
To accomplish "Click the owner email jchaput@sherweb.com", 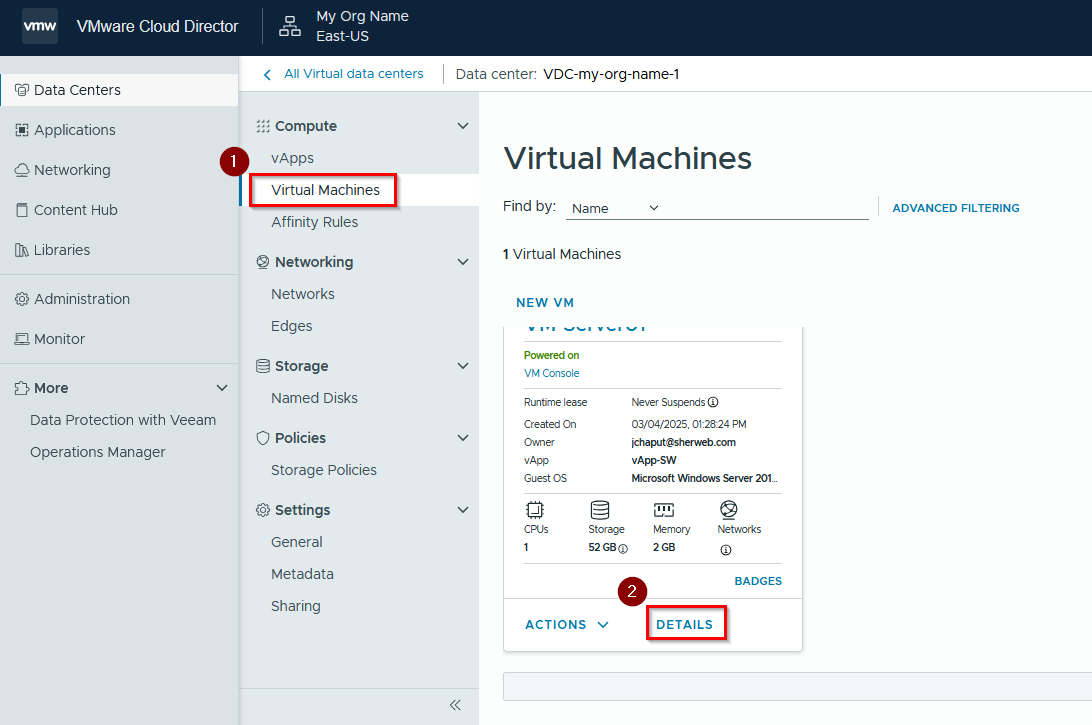I will coord(683,442).
